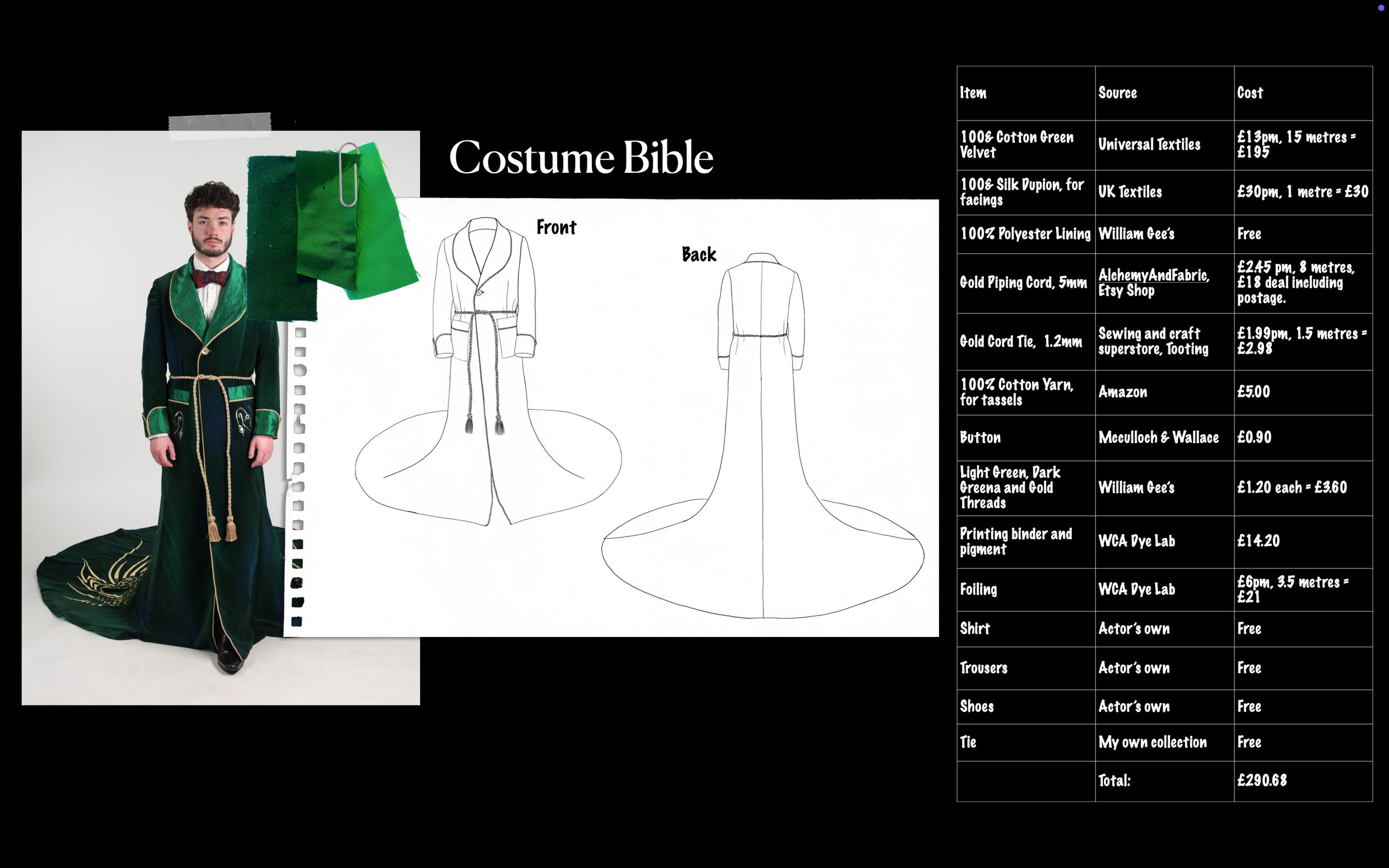1389x868 pixels.
Task: Click the AlchemyAndFabric Etsy shop link
Action: click(1153, 275)
